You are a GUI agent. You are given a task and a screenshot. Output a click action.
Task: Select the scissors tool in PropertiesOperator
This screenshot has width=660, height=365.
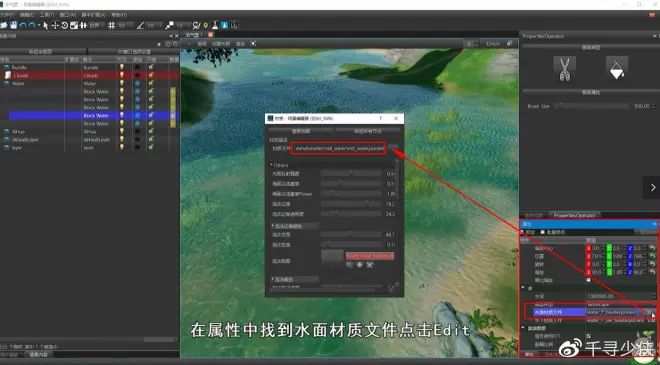(564, 69)
